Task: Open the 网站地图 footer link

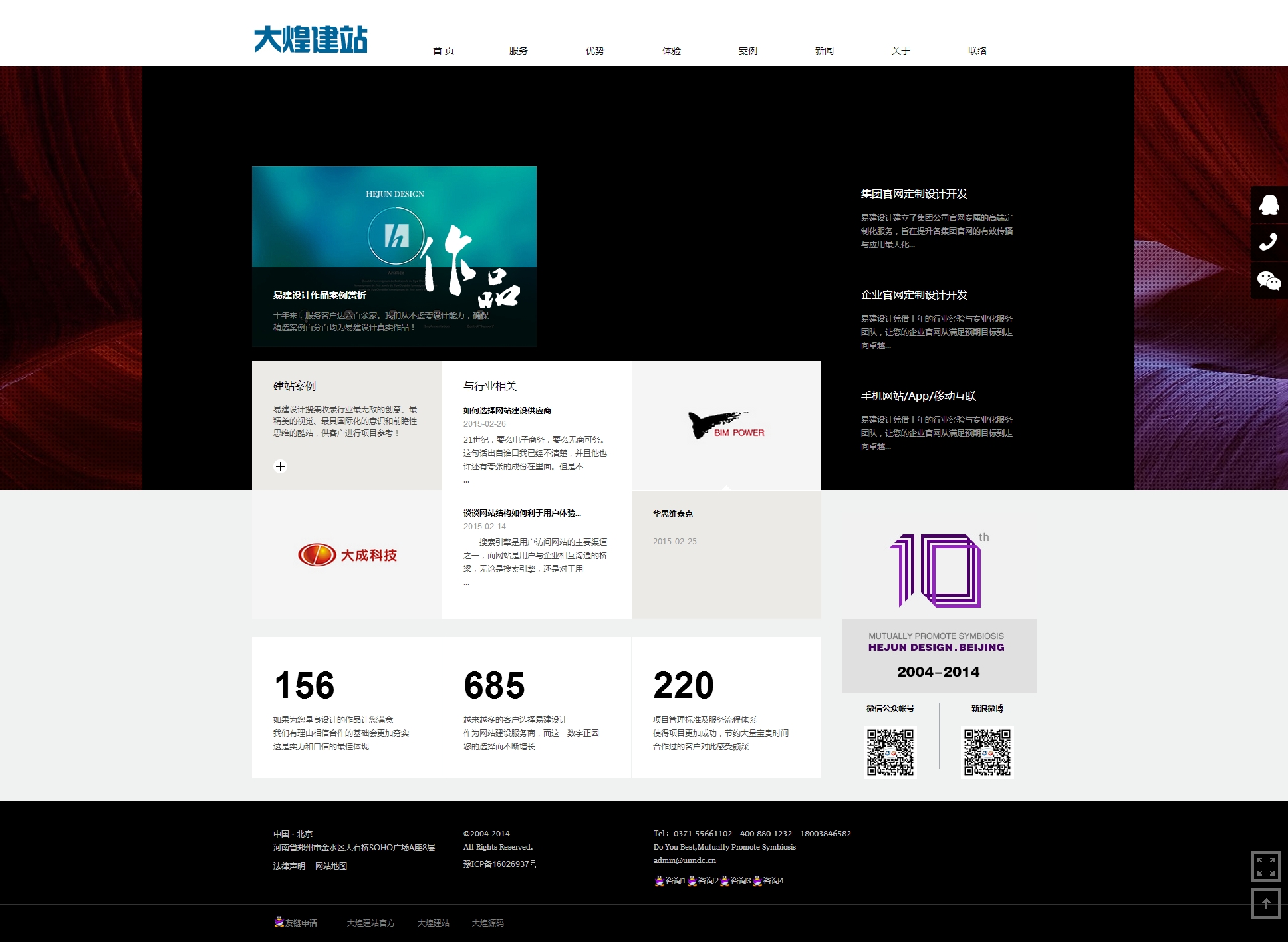Action: point(330,866)
